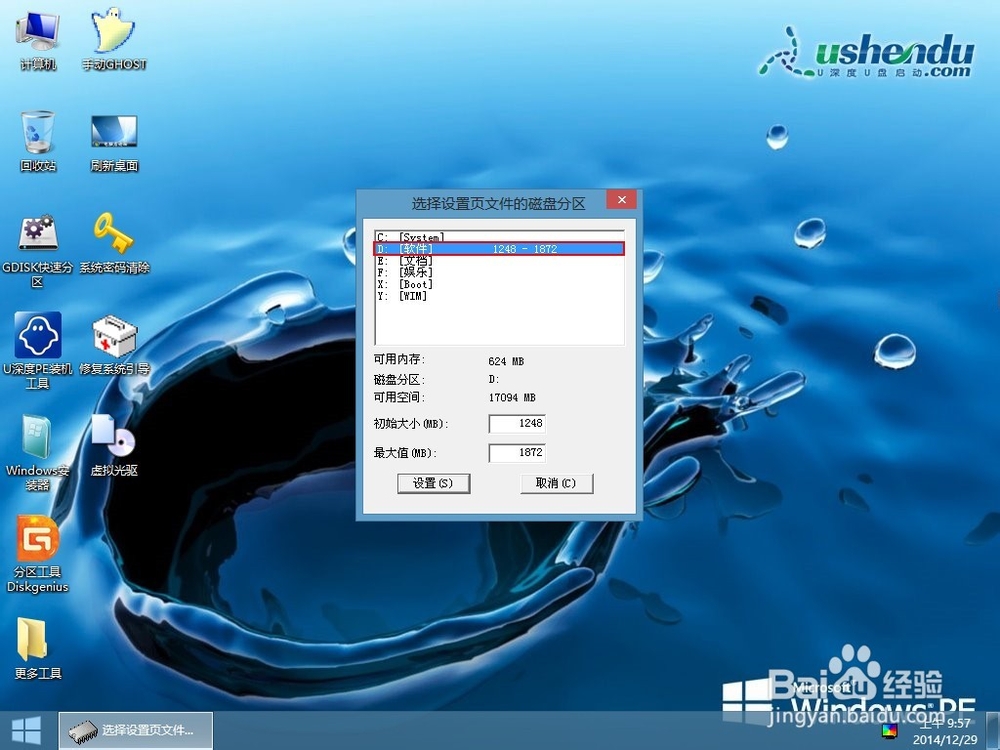1000x750 pixels.
Task: Select partition D: [软件] row
Action: coord(499,249)
